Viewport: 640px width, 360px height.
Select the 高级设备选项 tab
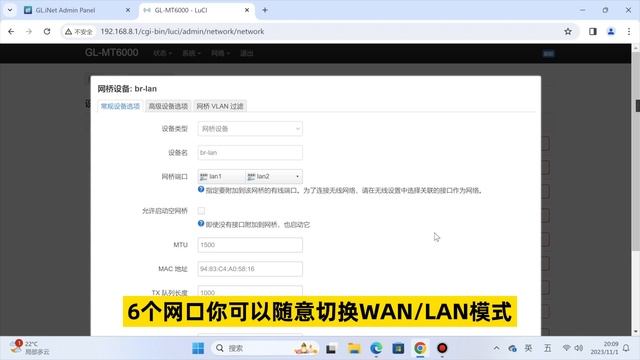tap(168, 106)
